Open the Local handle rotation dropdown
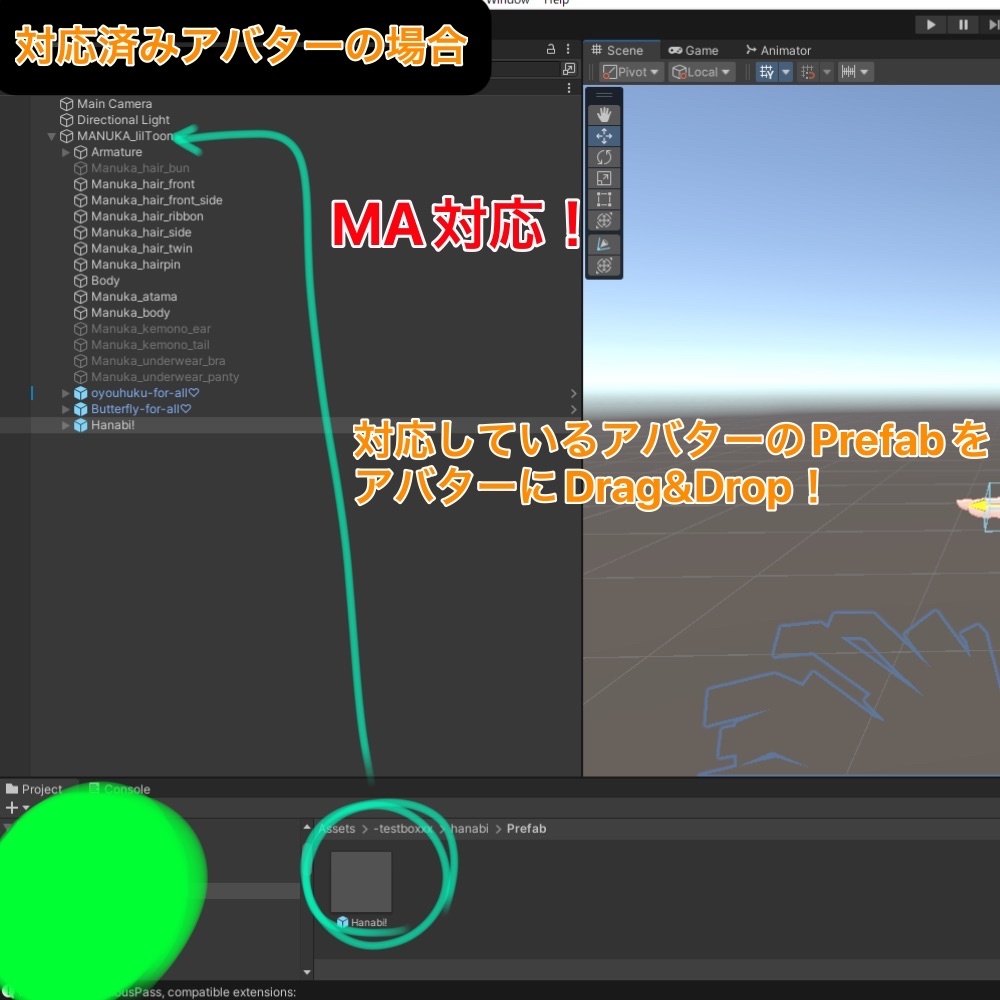Viewport: 1000px width, 1000px height. tap(701, 71)
